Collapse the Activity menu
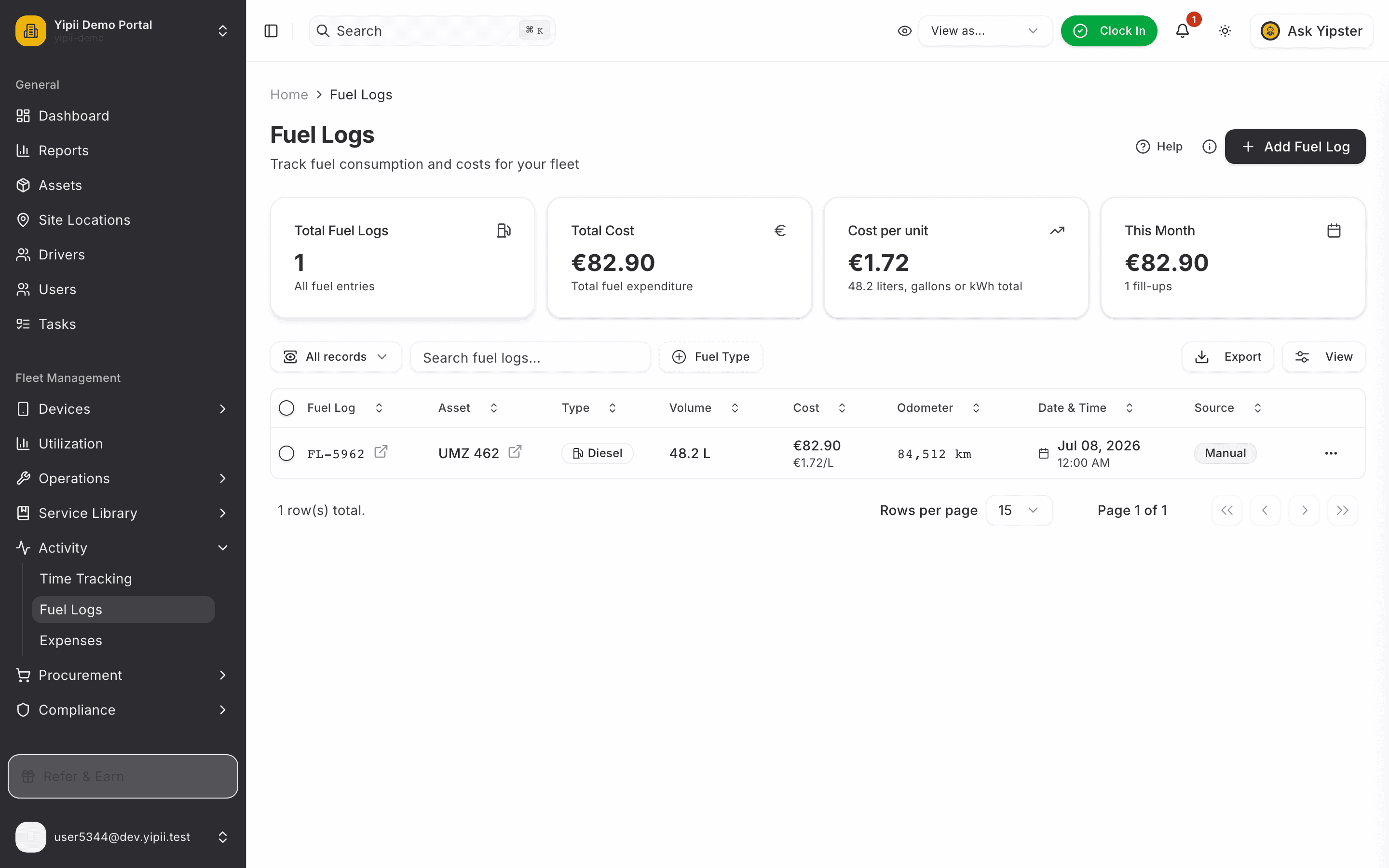 click(123, 548)
